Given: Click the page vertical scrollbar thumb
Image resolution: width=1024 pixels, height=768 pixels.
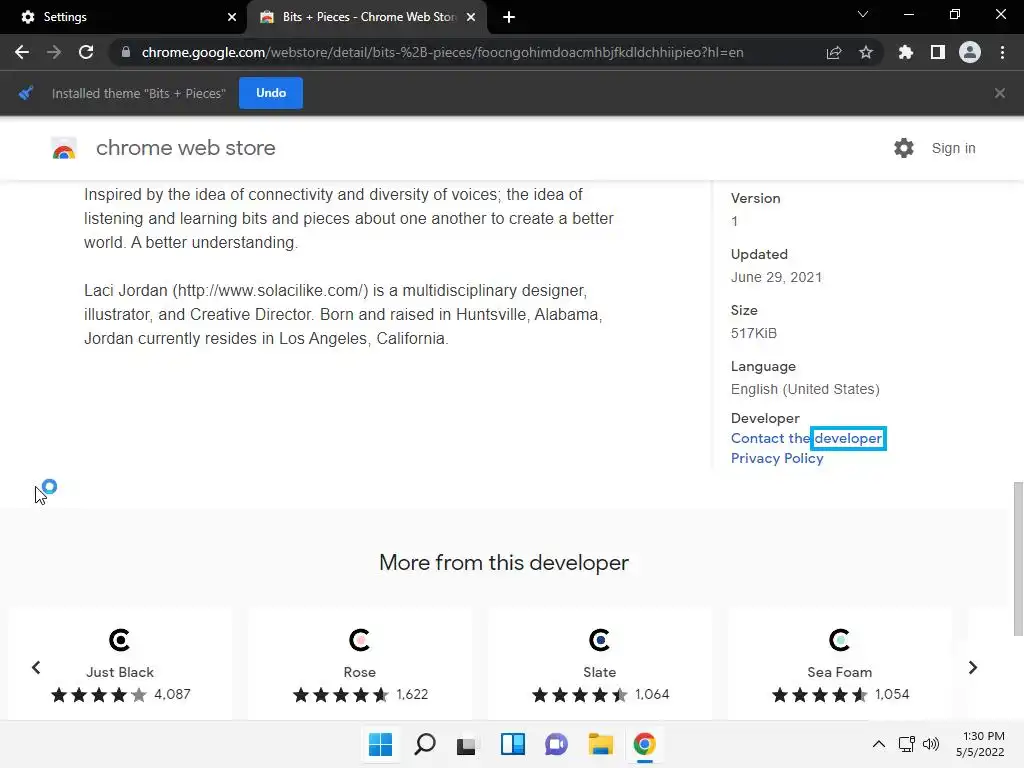Looking at the screenshot, I should 1017,558.
